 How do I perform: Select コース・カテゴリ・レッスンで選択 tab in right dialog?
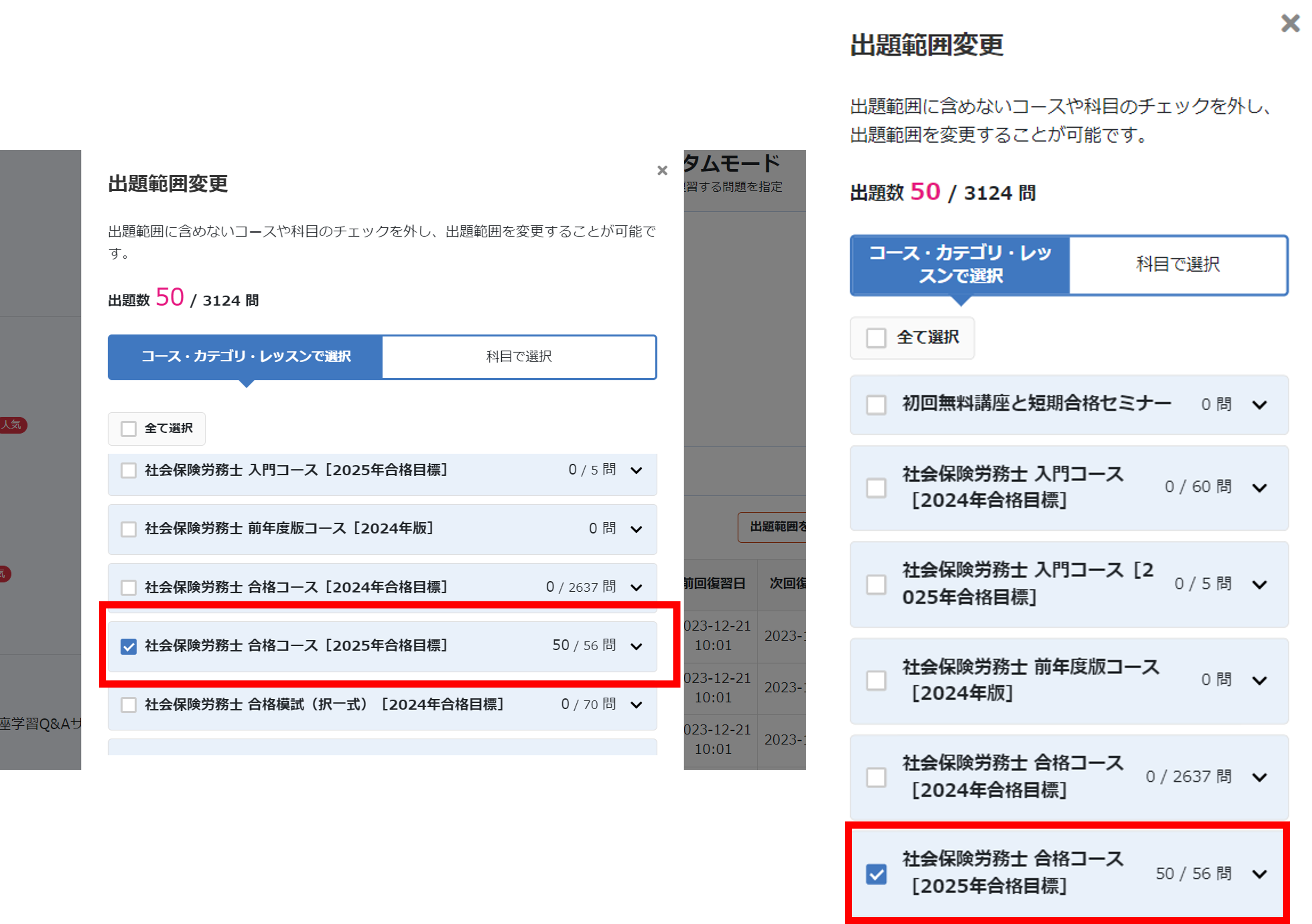(960, 264)
